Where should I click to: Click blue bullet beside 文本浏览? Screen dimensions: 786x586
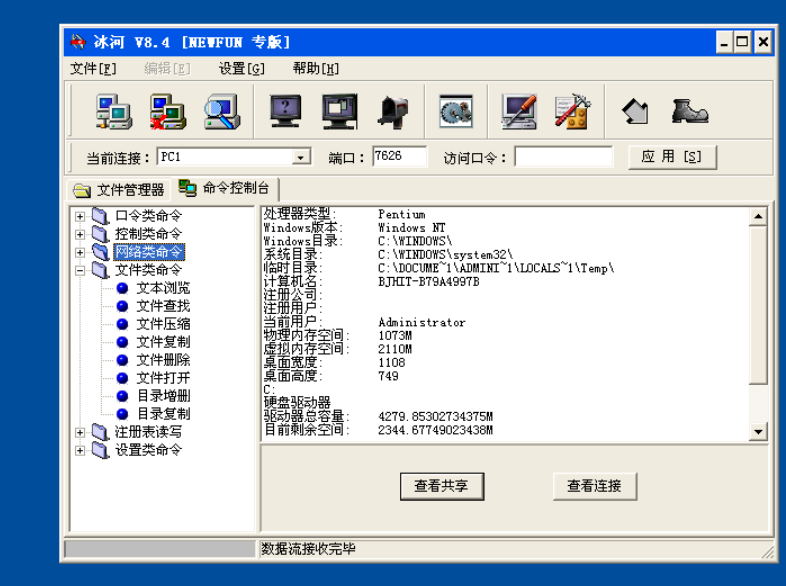point(122,288)
